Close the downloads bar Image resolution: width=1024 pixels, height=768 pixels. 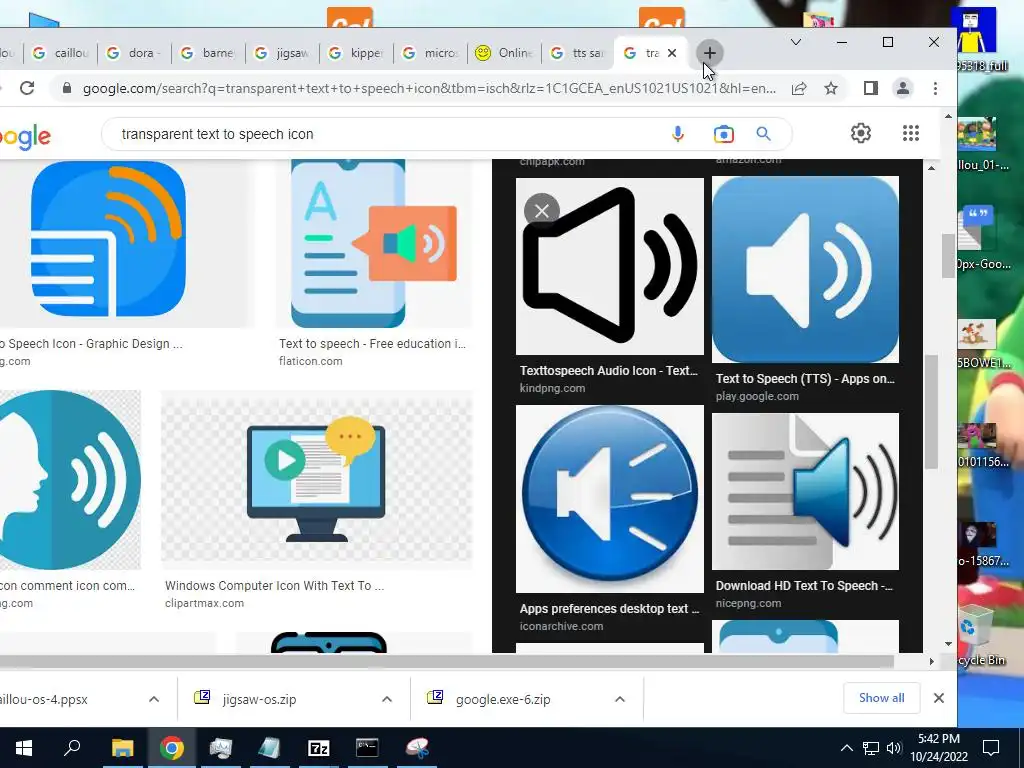[x=939, y=698]
